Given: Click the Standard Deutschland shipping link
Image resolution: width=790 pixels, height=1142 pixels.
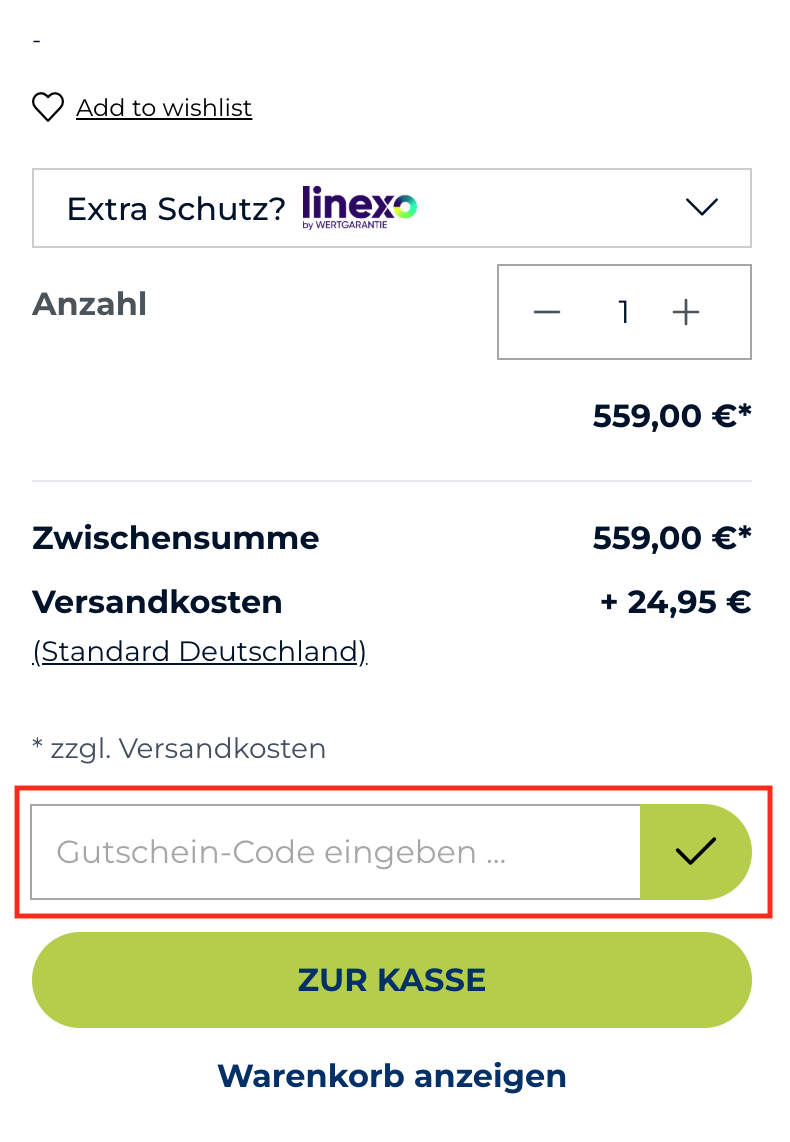Looking at the screenshot, I should (x=198, y=651).
